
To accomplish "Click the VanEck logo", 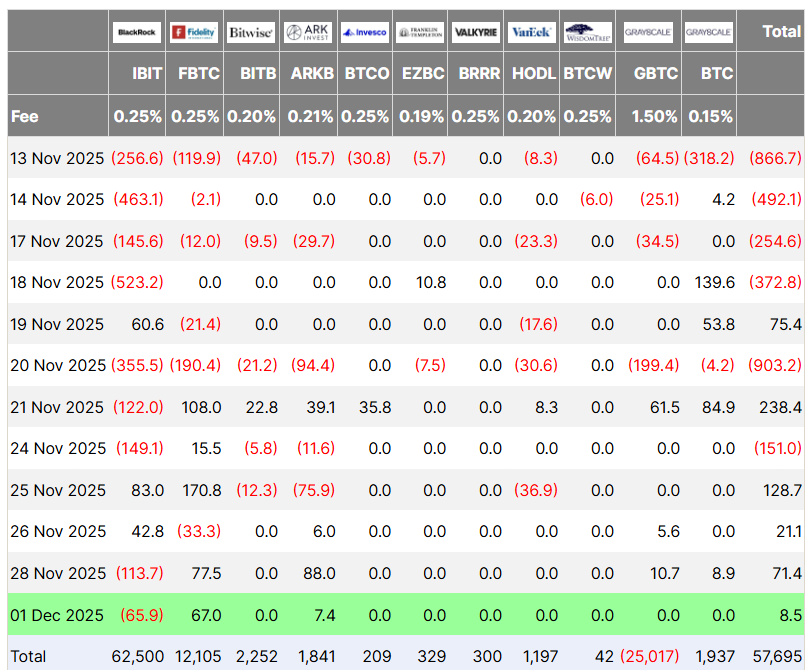I will click(x=531, y=32).
